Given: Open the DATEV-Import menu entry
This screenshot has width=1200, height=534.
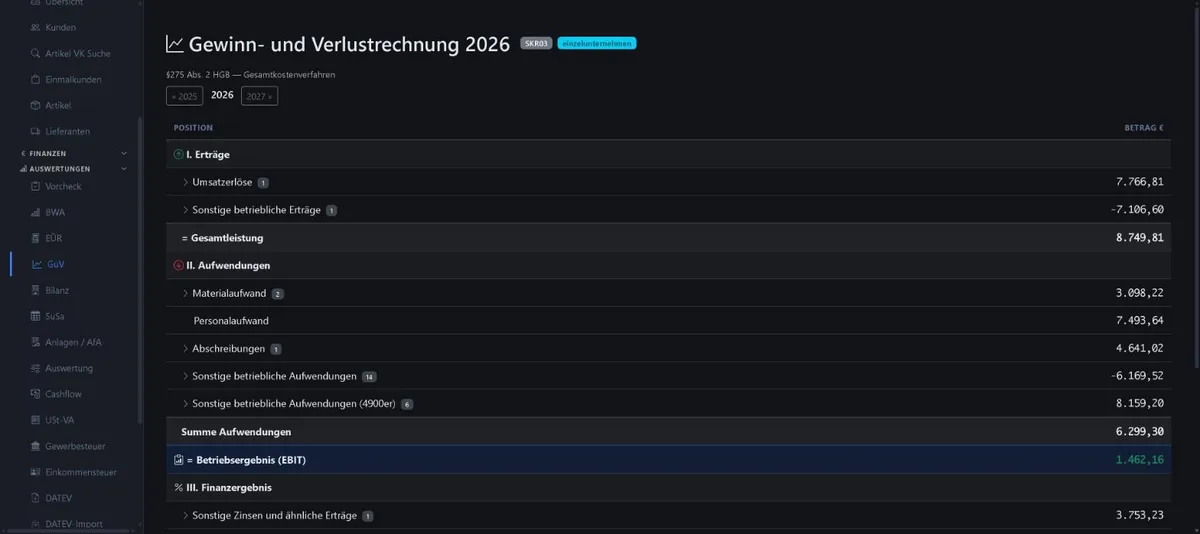Looking at the screenshot, I should click(x=74, y=524).
